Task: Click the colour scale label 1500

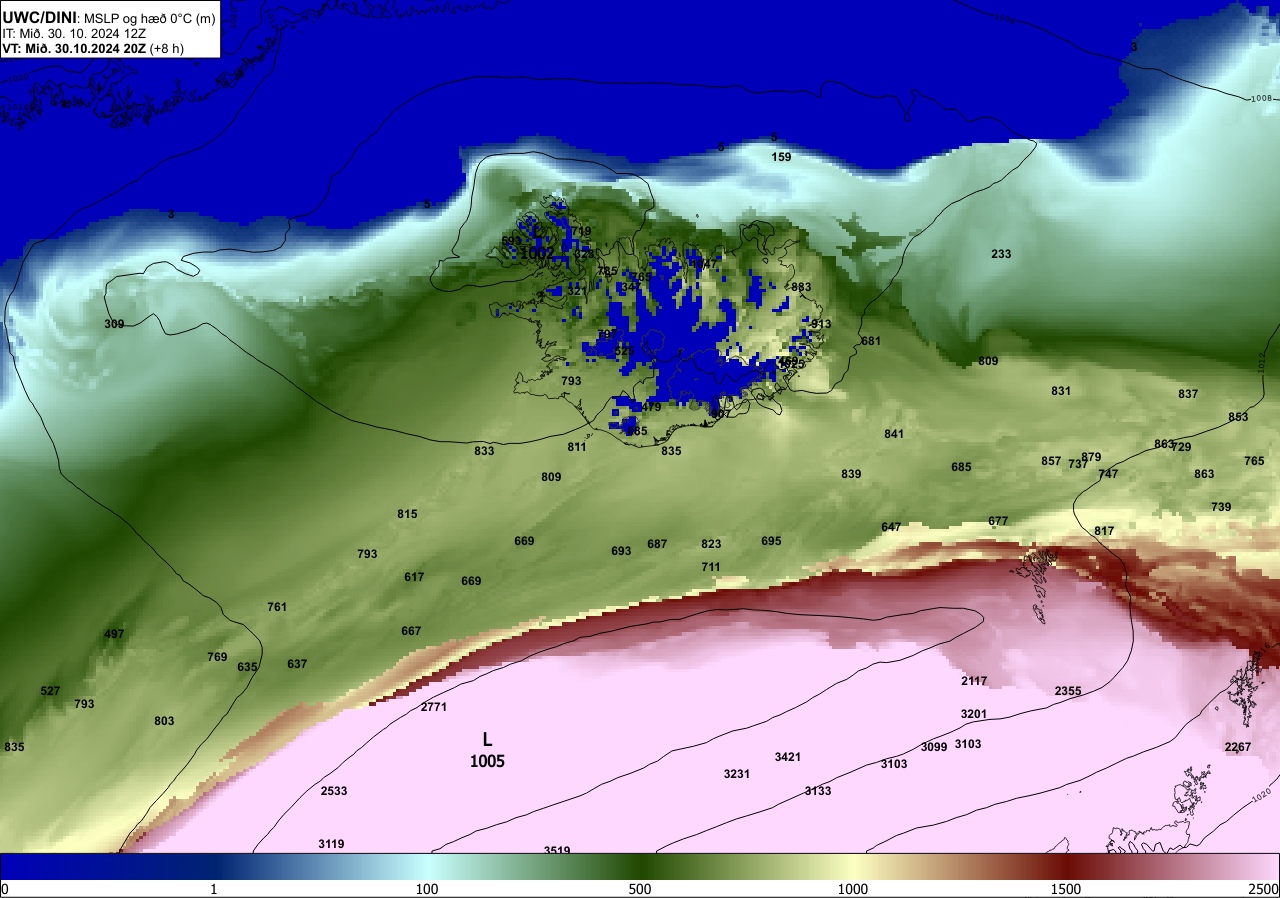Action: coord(1066,889)
